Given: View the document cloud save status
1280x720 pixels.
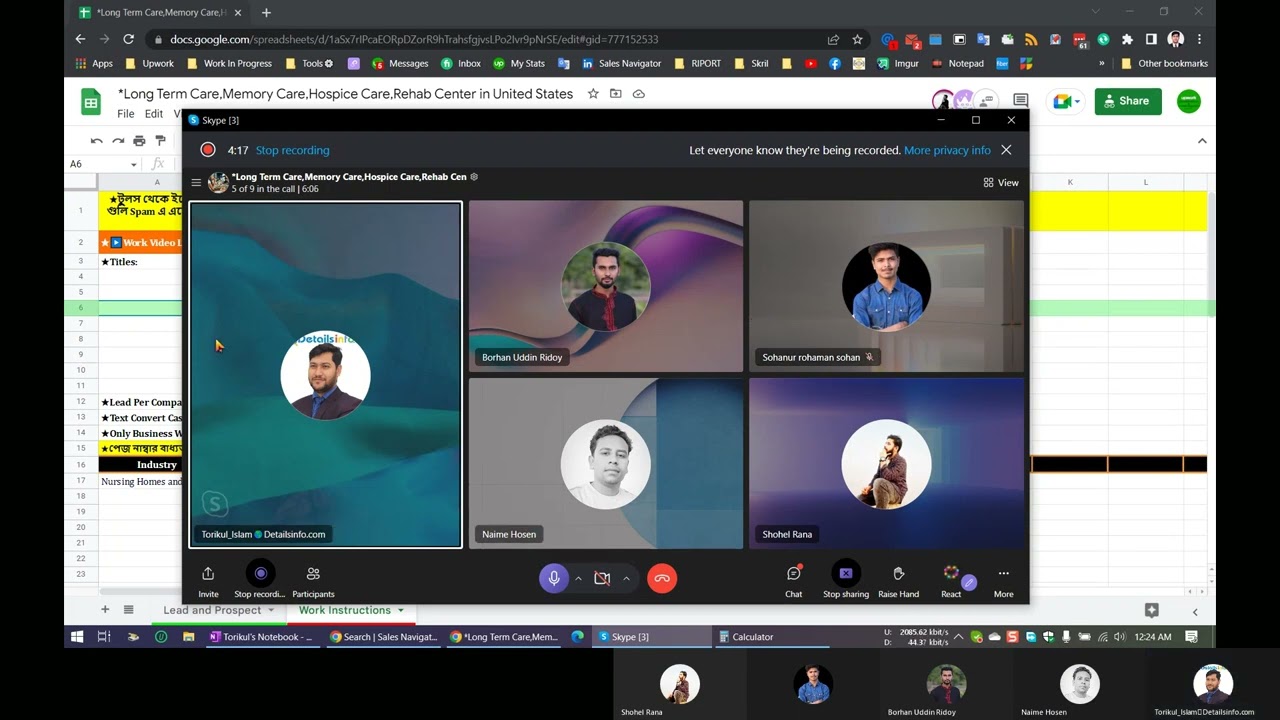Looking at the screenshot, I should 639,94.
